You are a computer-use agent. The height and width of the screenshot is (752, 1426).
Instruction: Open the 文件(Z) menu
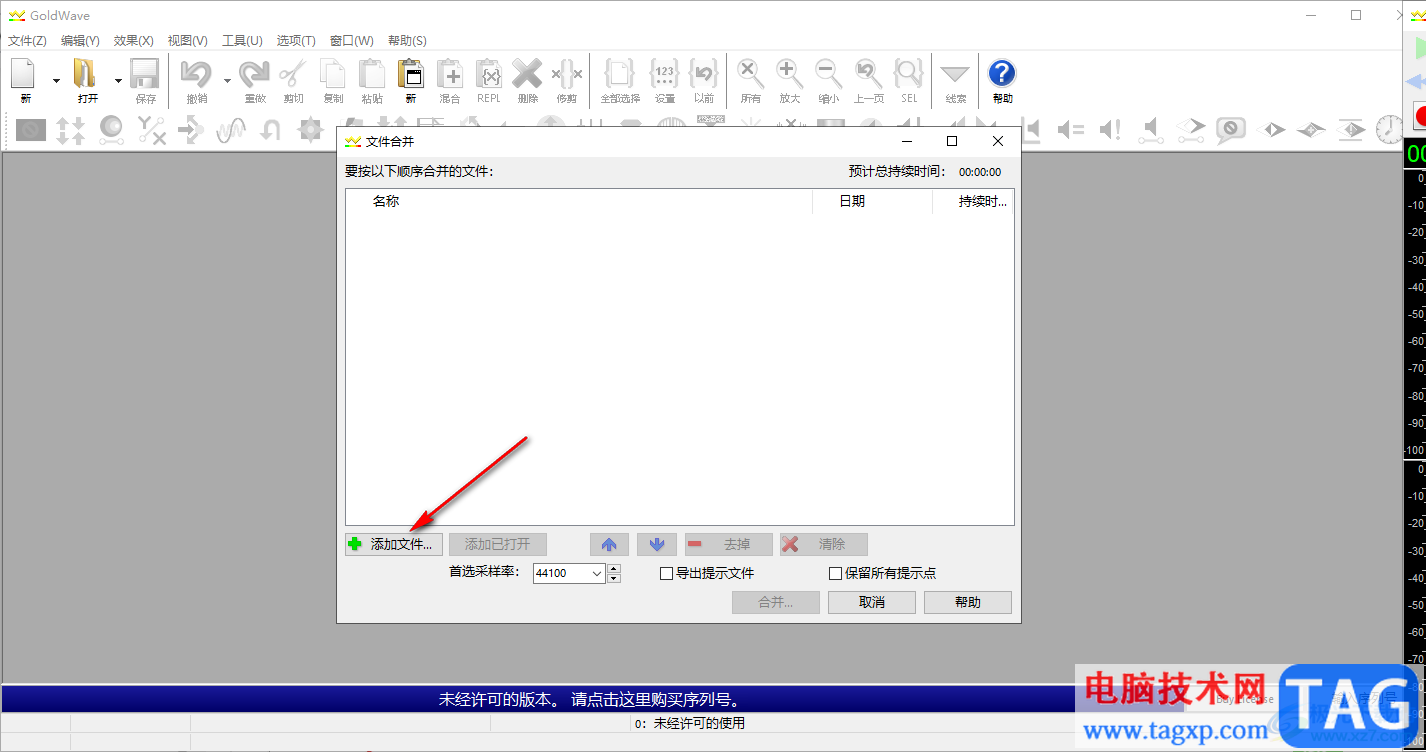coord(27,41)
